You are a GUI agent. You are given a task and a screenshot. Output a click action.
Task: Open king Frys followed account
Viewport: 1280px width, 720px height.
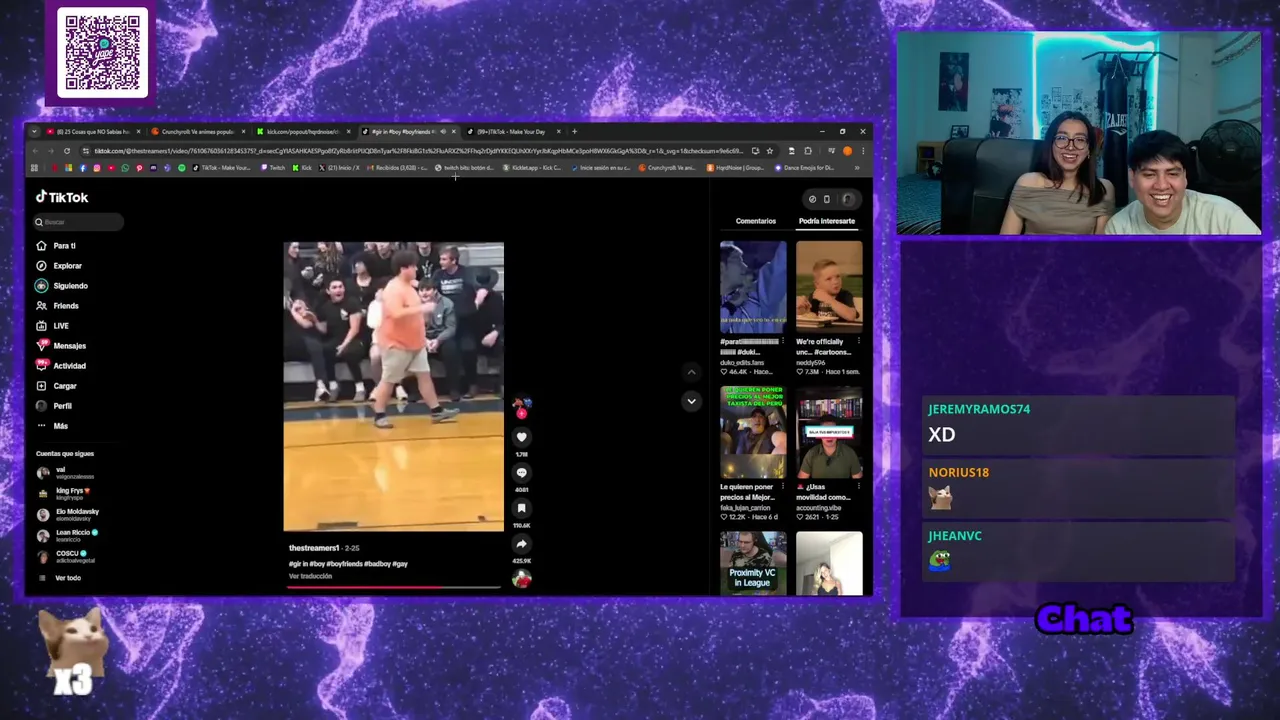click(x=65, y=493)
